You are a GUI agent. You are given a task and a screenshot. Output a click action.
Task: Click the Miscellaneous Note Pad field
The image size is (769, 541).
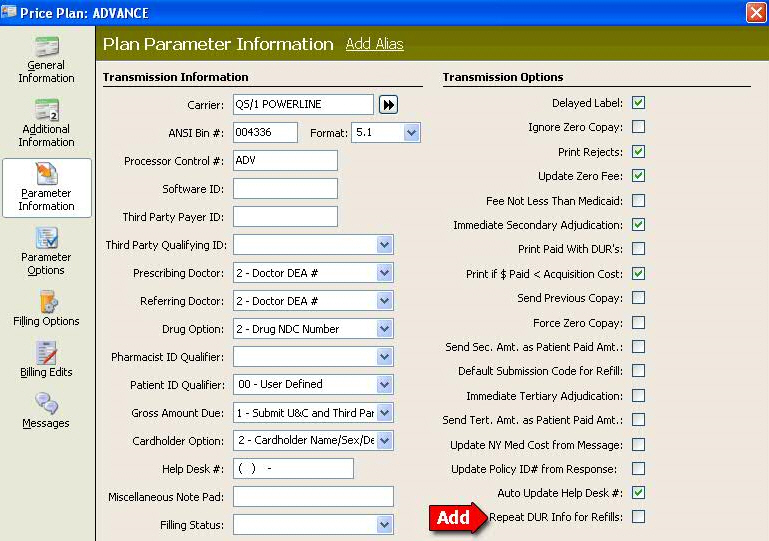point(312,497)
